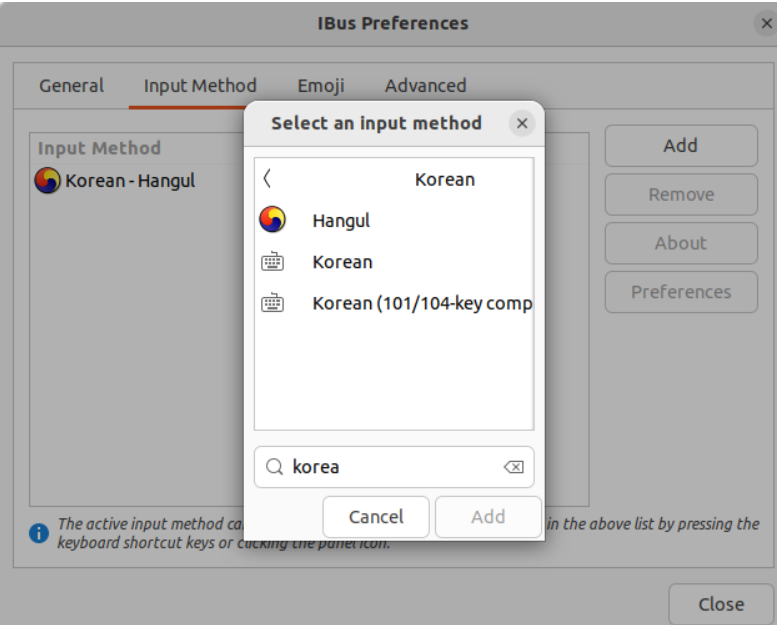Click the dialog's Add button
The height and width of the screenshot is (625, 777).
pyautogui.click(x=488, y=517)
